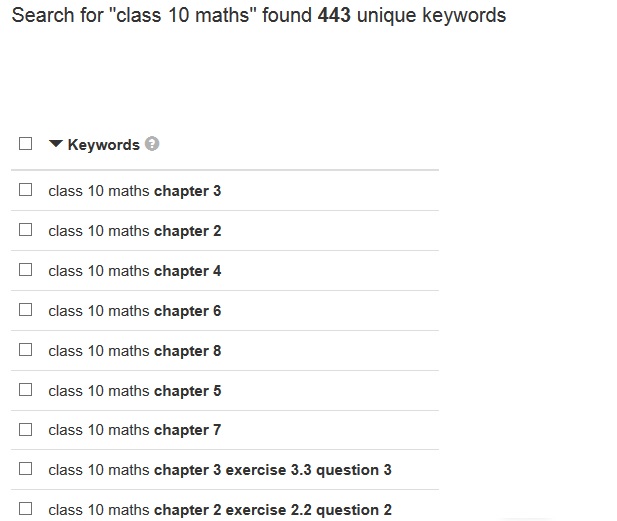
Task: Mark the class 10 maths chapter 8 checkbox
Action: 26,349
